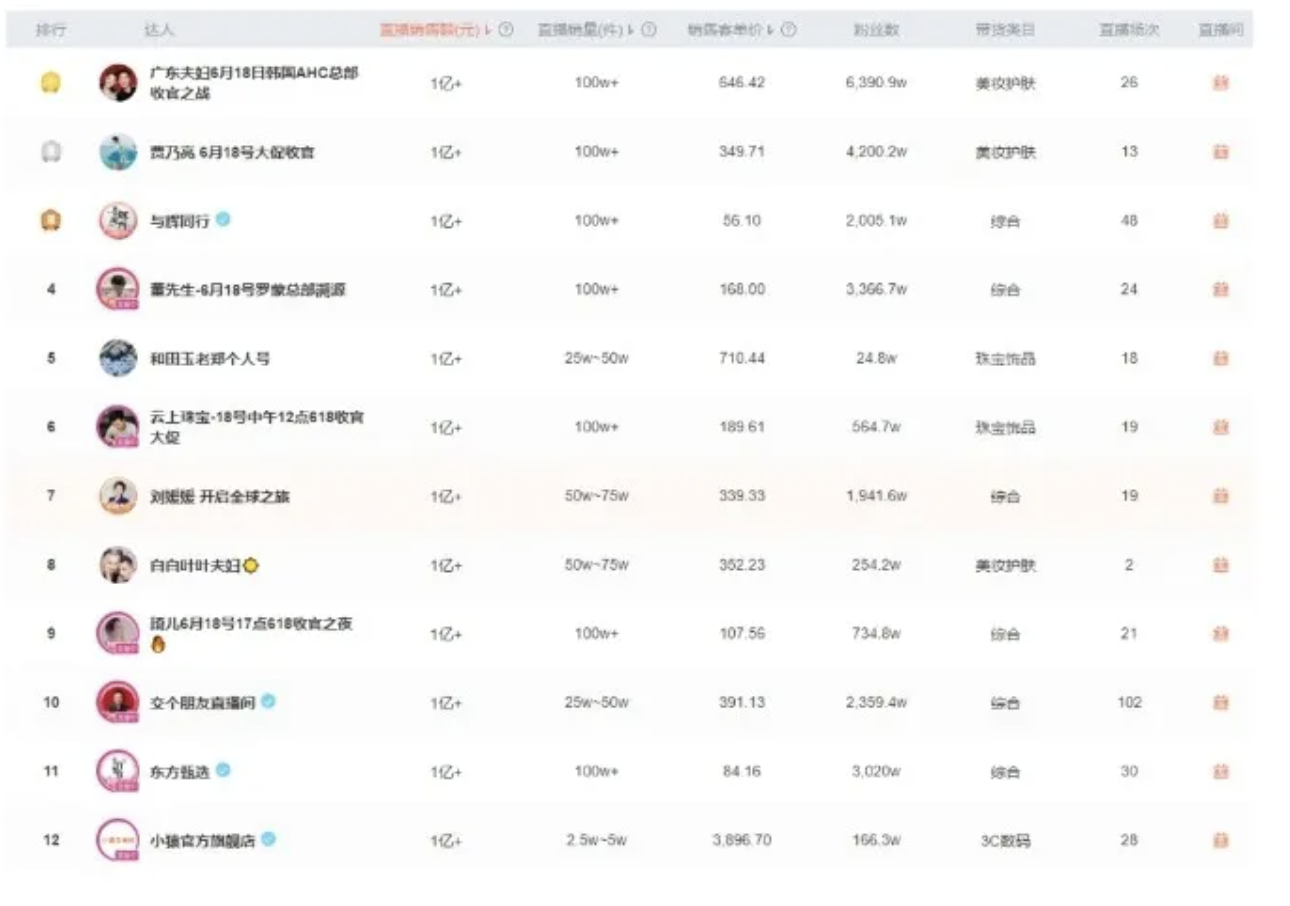Viewport: 1290px width, 906px height.
Task: Click the 白白叶叶夫妇 avatar thumbnail
Action: pyautogui.click(x=118, y=565)
